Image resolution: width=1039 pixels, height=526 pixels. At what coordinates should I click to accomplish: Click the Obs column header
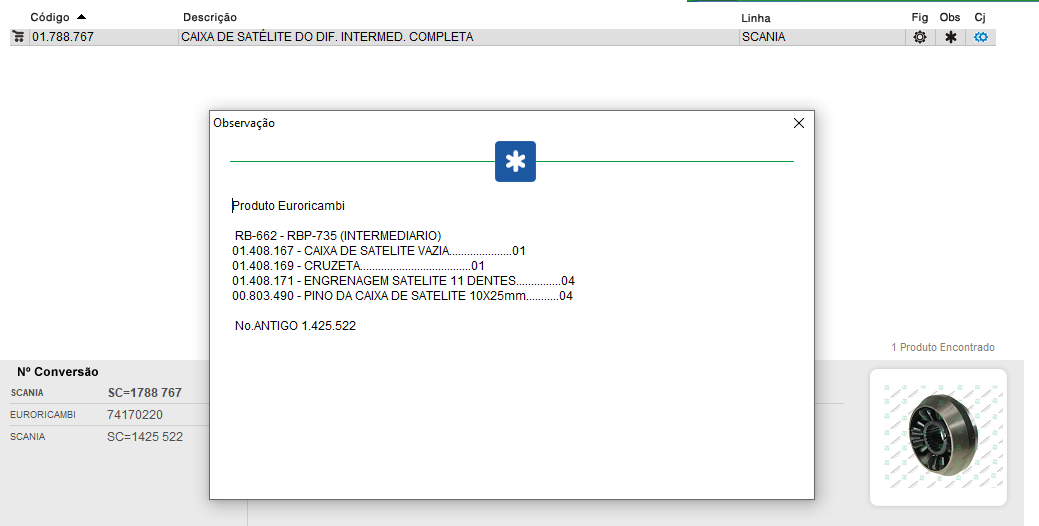[x=950, y=18]
